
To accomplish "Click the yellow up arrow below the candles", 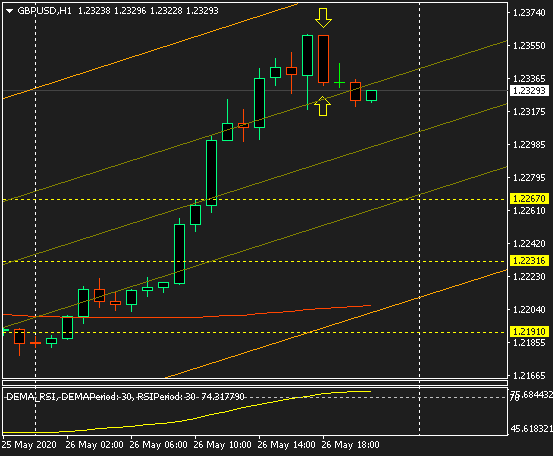I will tap(323, 106).
